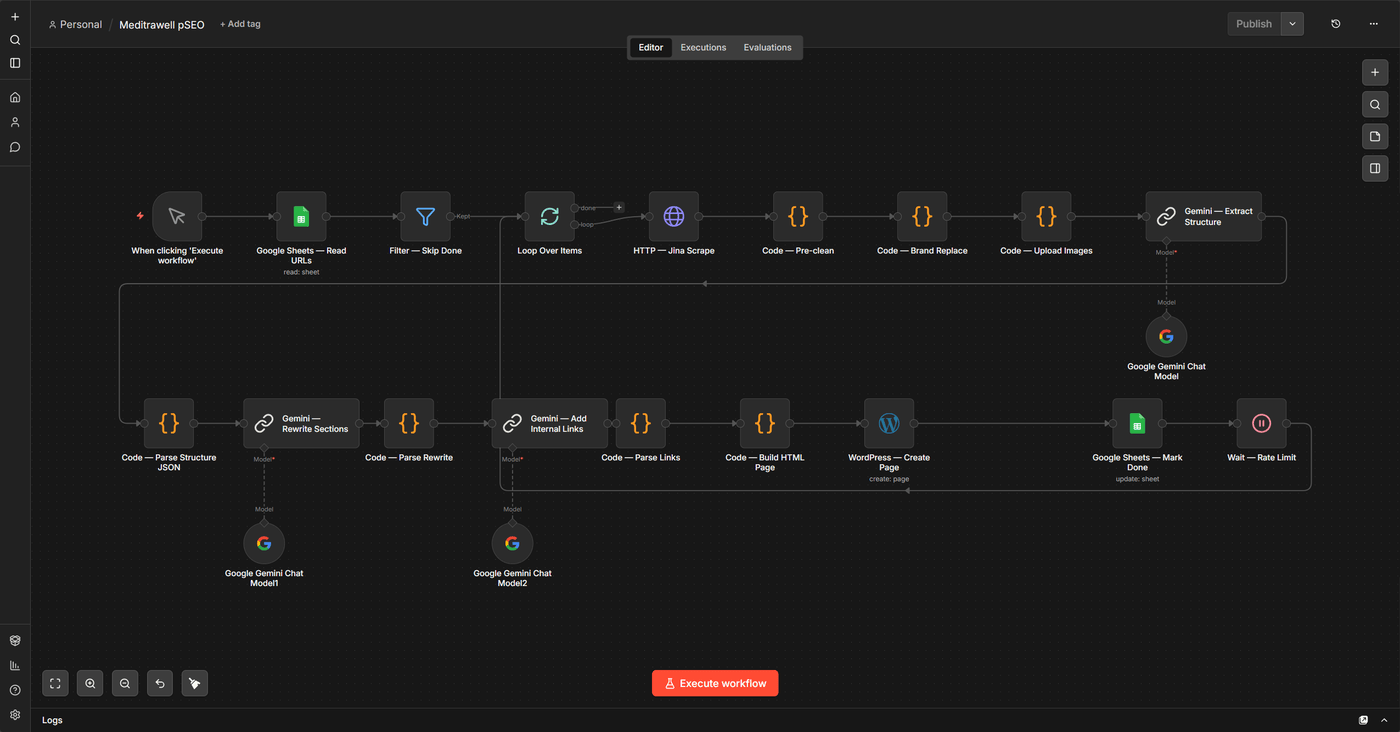Edit the Meditrawell pSEO workflow name
Image resolution: width=1400 pixels, height=732 pixels.
[162, 24]
